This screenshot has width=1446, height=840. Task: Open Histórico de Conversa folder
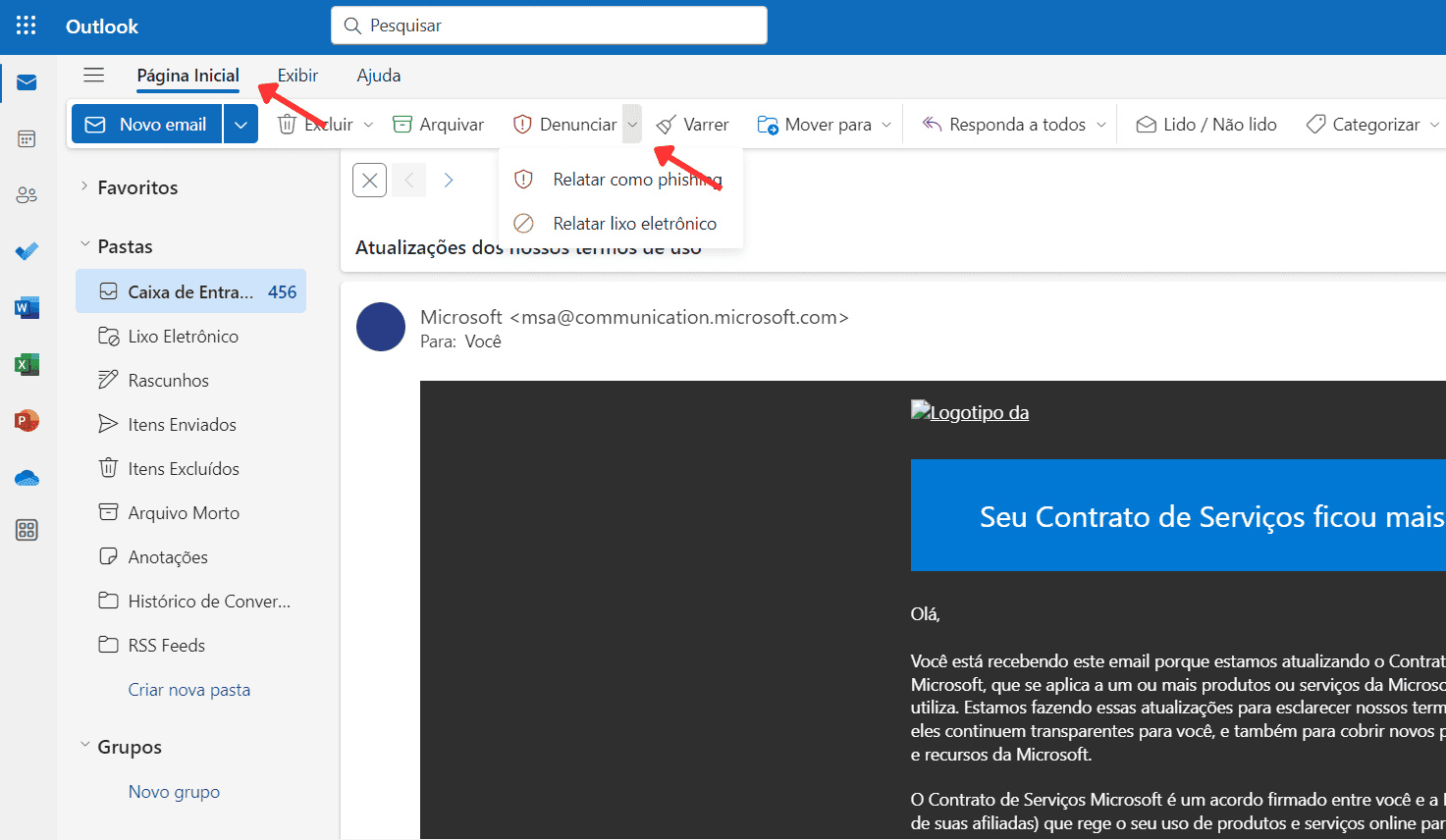[x=190, y=601]
